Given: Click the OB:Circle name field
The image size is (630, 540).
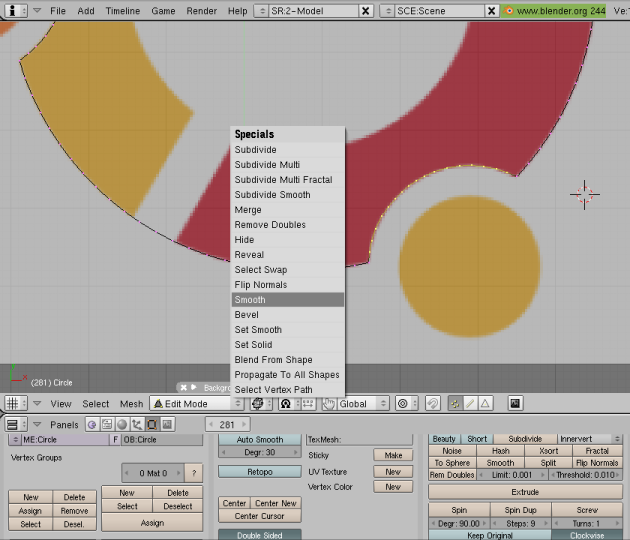Looking at the screenshot, I should click(162, 440).
